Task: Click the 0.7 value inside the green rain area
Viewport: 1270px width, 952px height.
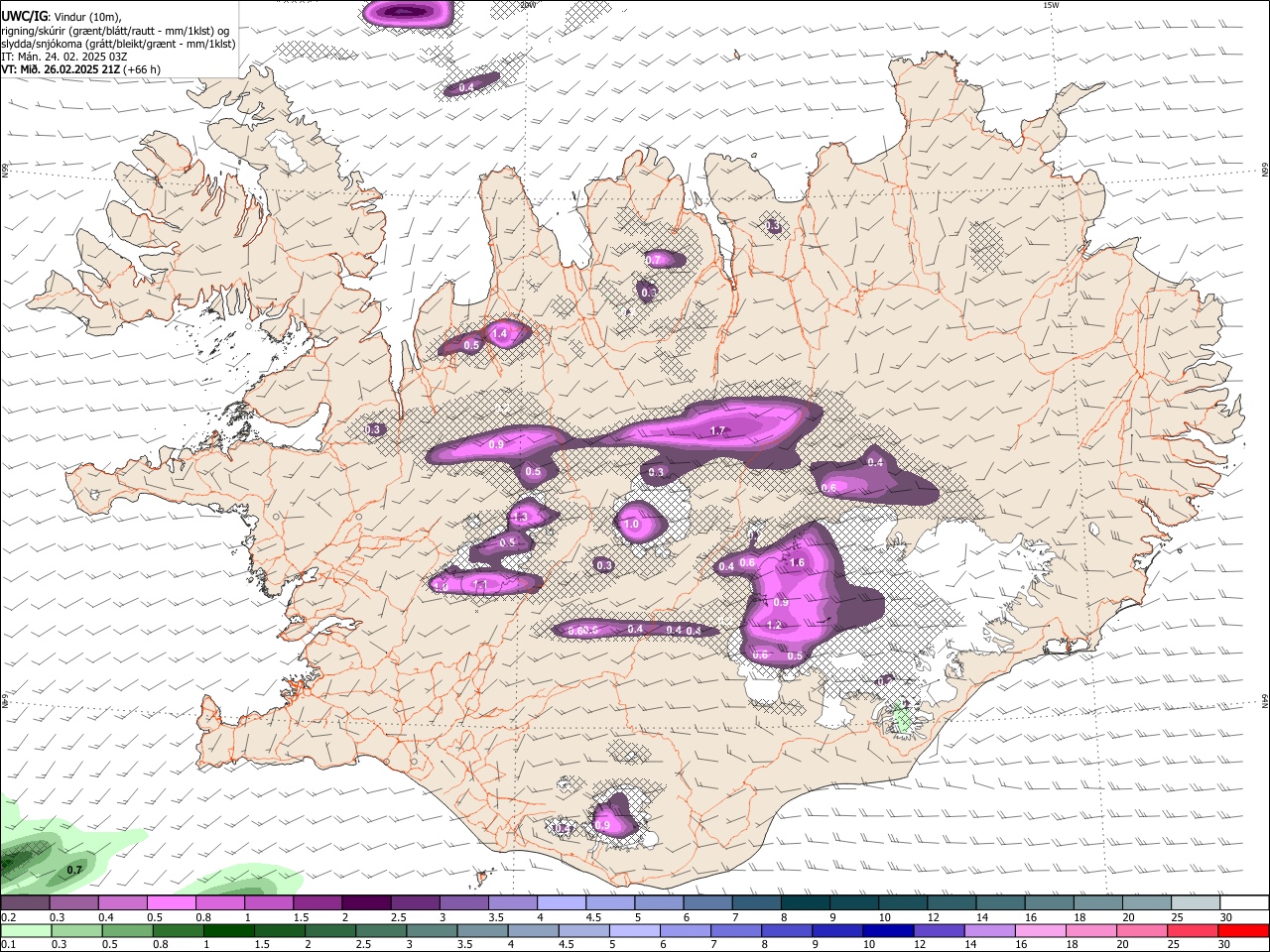Action: point(74,870)
